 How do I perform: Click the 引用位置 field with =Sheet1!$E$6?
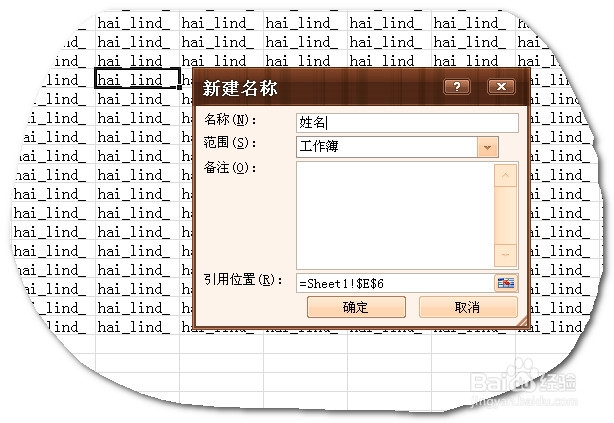395,283
